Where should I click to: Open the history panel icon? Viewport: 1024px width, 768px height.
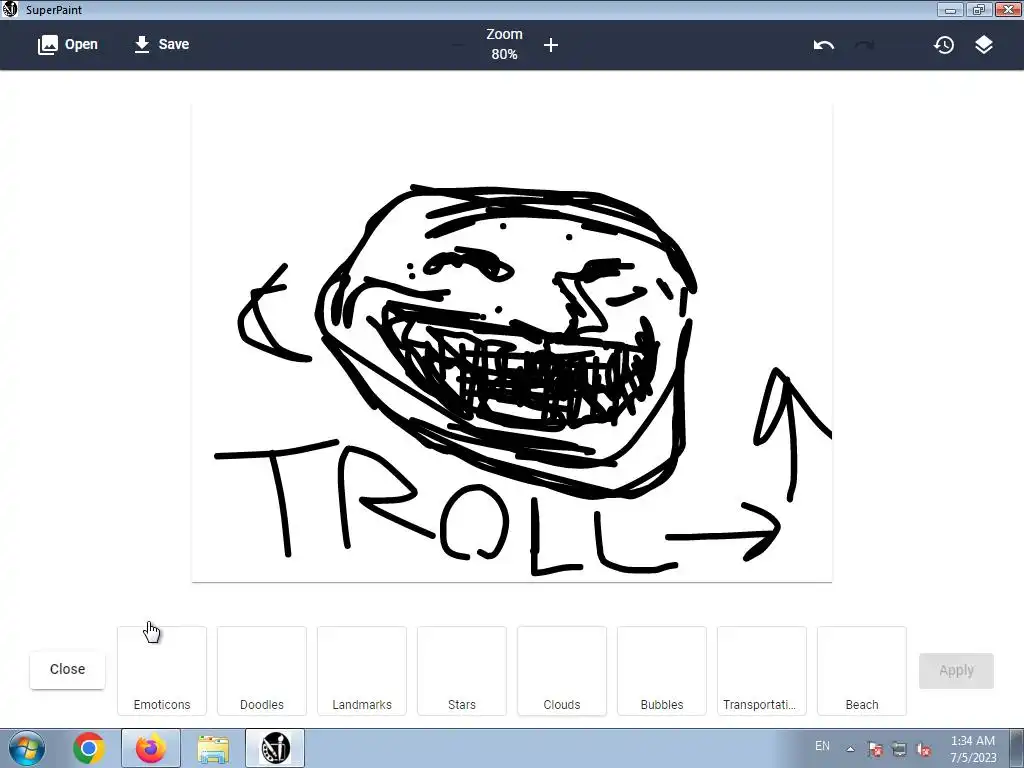(944, 45)
